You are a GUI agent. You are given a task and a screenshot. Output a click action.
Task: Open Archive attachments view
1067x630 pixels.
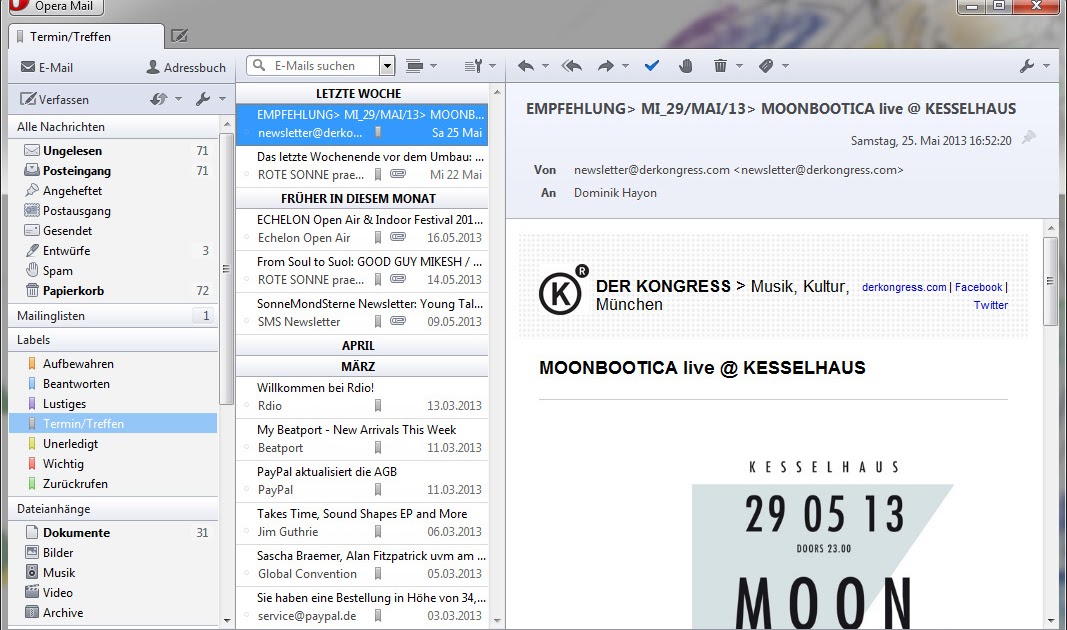pyautogui.click(x=112, y=612)
